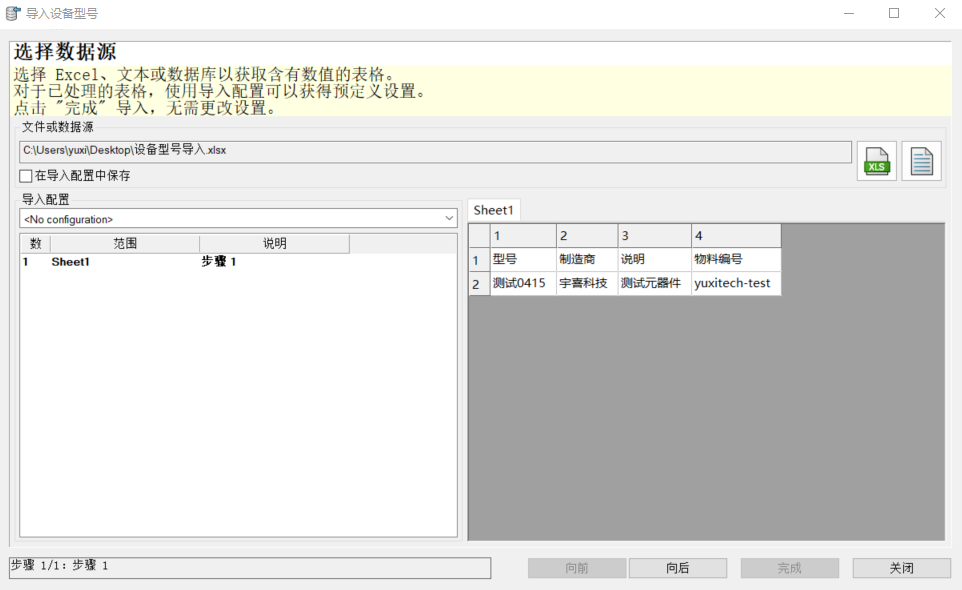Click the 向后 navigation button
This screenshot has height=590, width=962.
677,567
